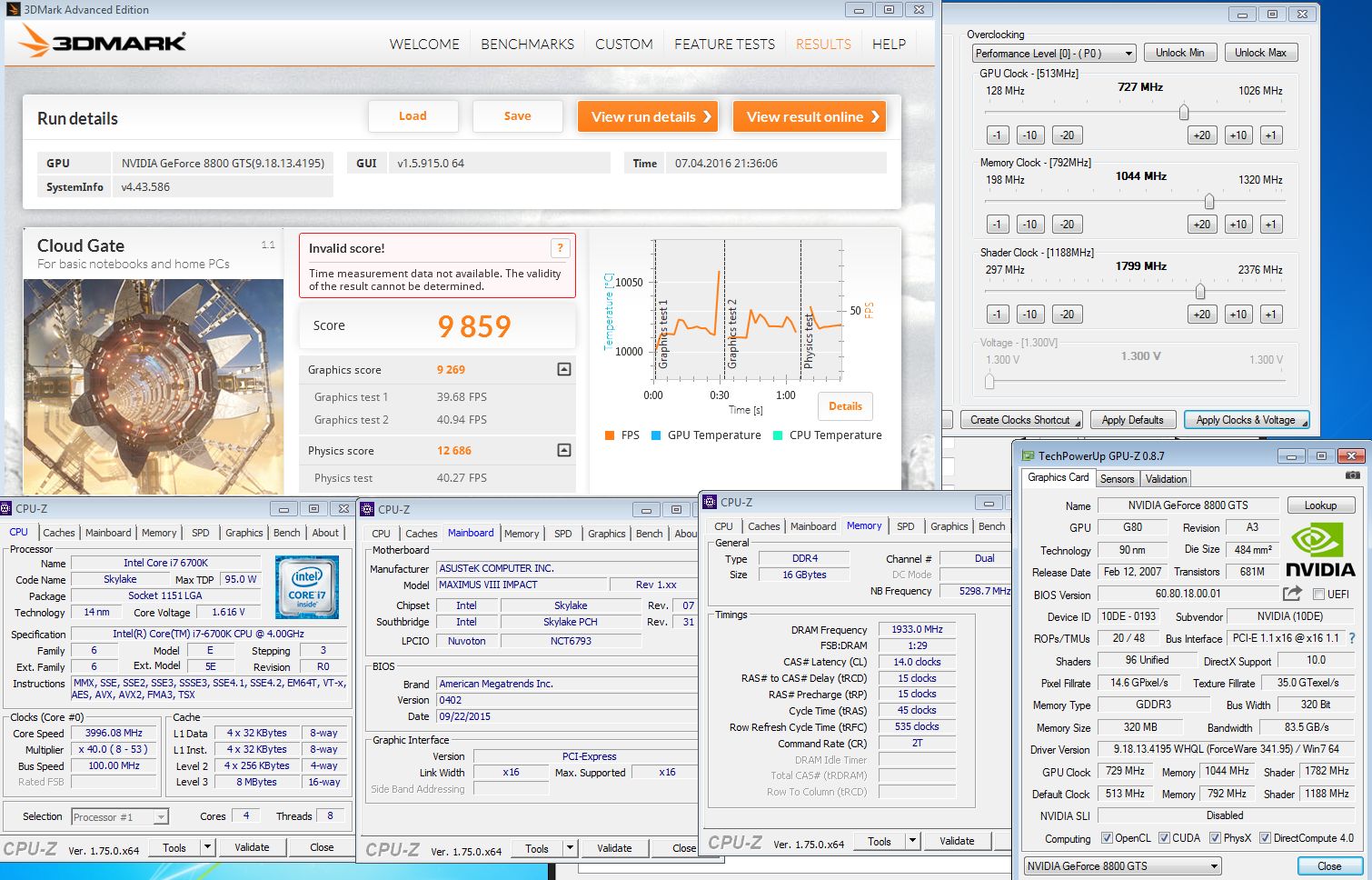1372x880 pixels.
Task: Click GPU Clock slider handle
Action: point(1184,112)
